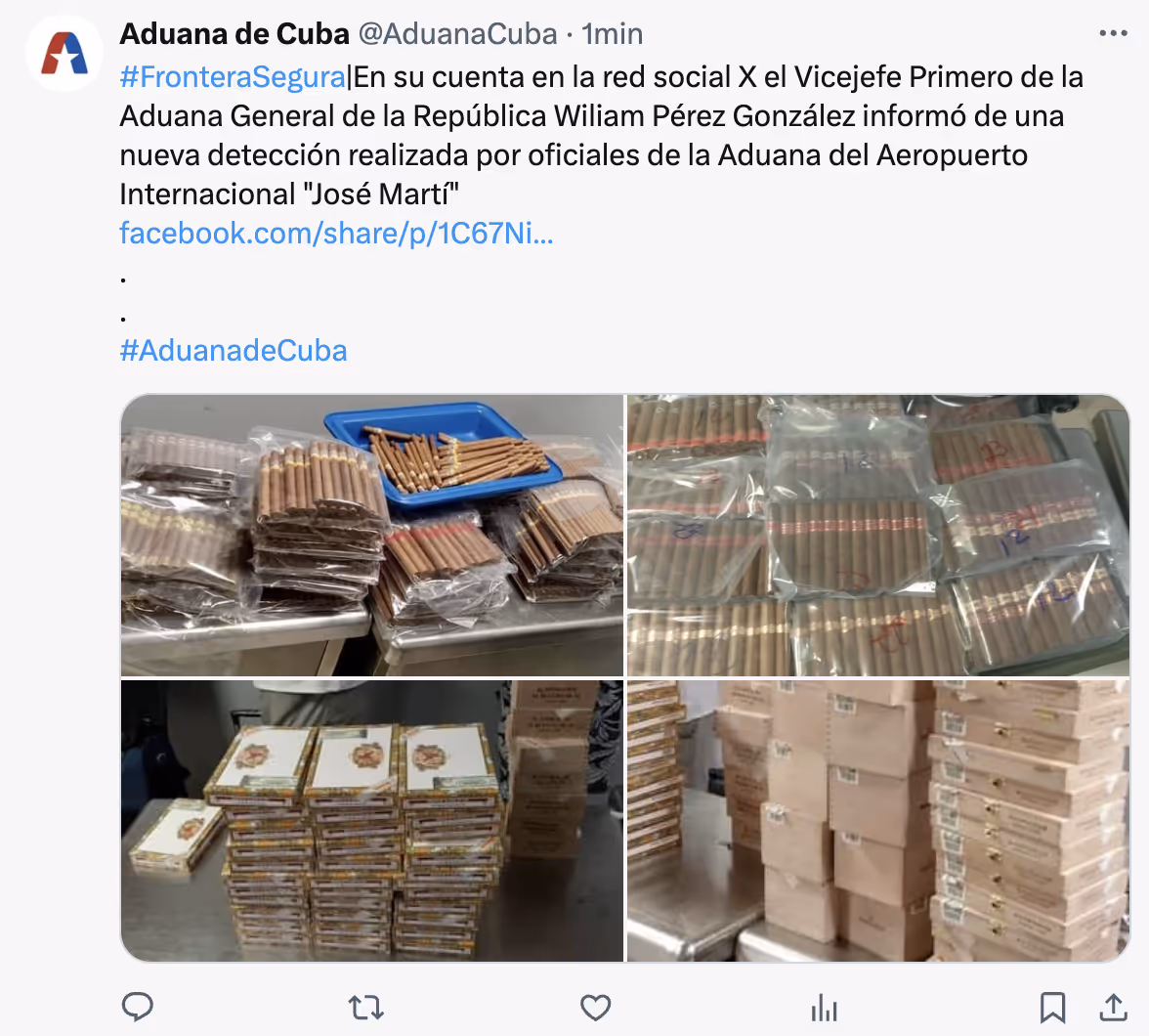Screen dimensions: 1149x1036
Task: Bookmark this tweet
Action: click(x=1052, y=1008)
